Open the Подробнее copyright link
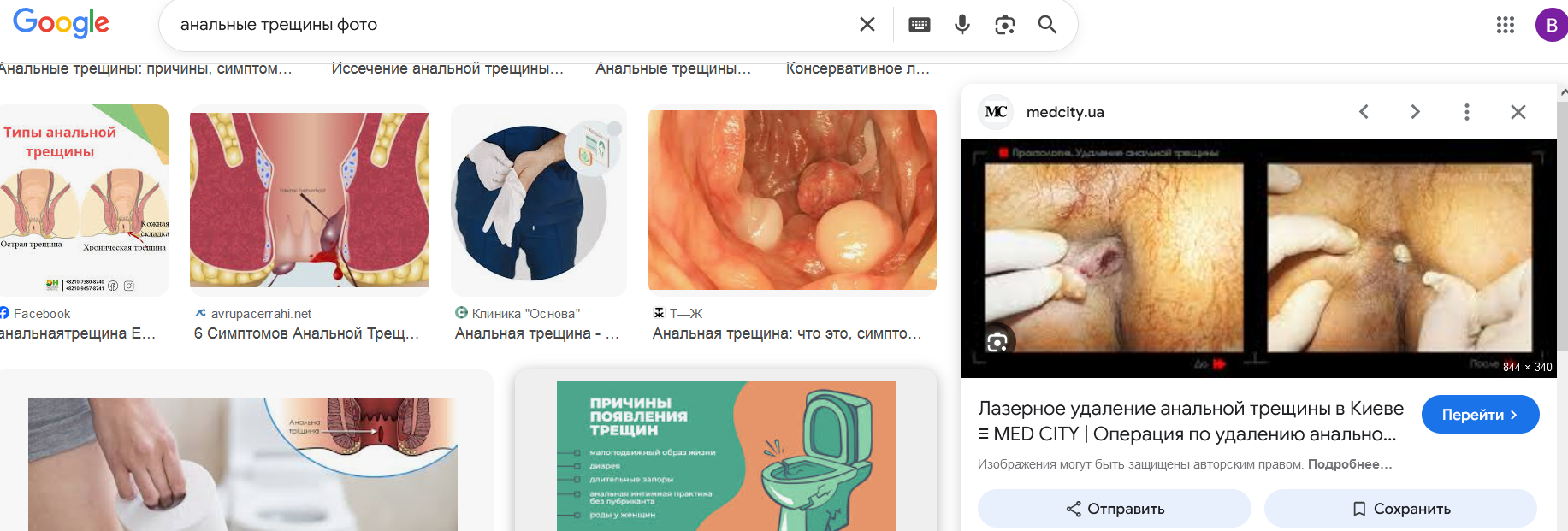The width and height of the screenshot is (1568, 531). [1350, 464]
